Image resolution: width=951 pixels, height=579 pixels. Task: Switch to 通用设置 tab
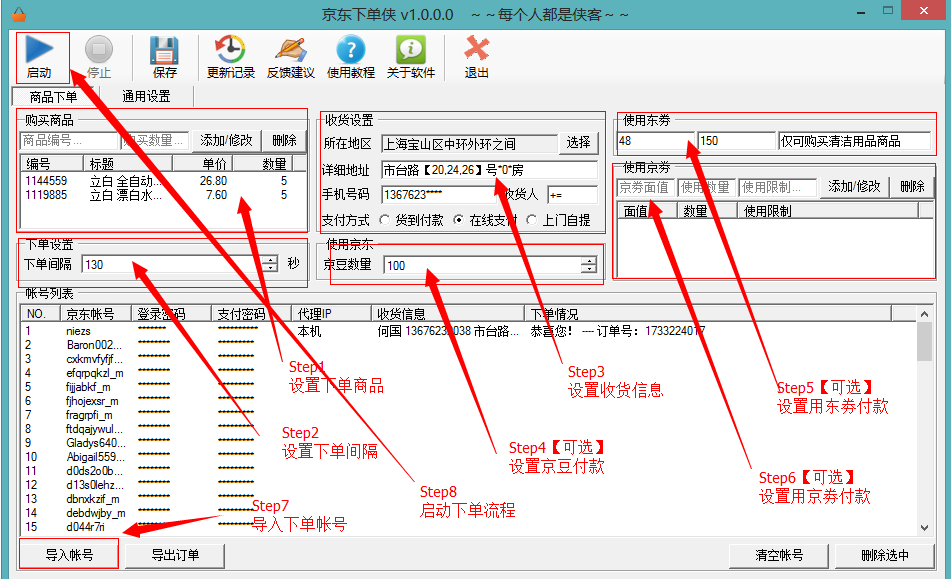[146, 96]
